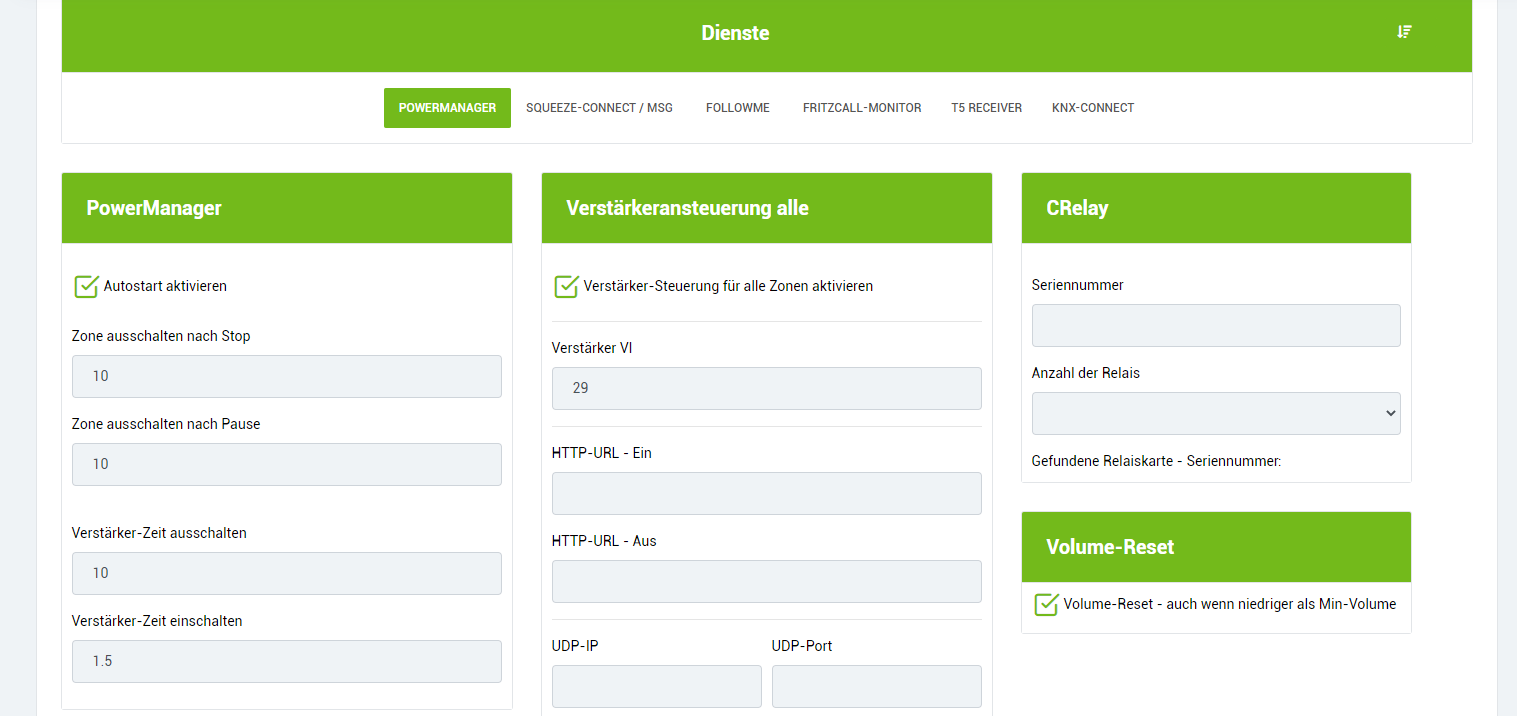Select the PowerManager tab

(x=447, y=108)
